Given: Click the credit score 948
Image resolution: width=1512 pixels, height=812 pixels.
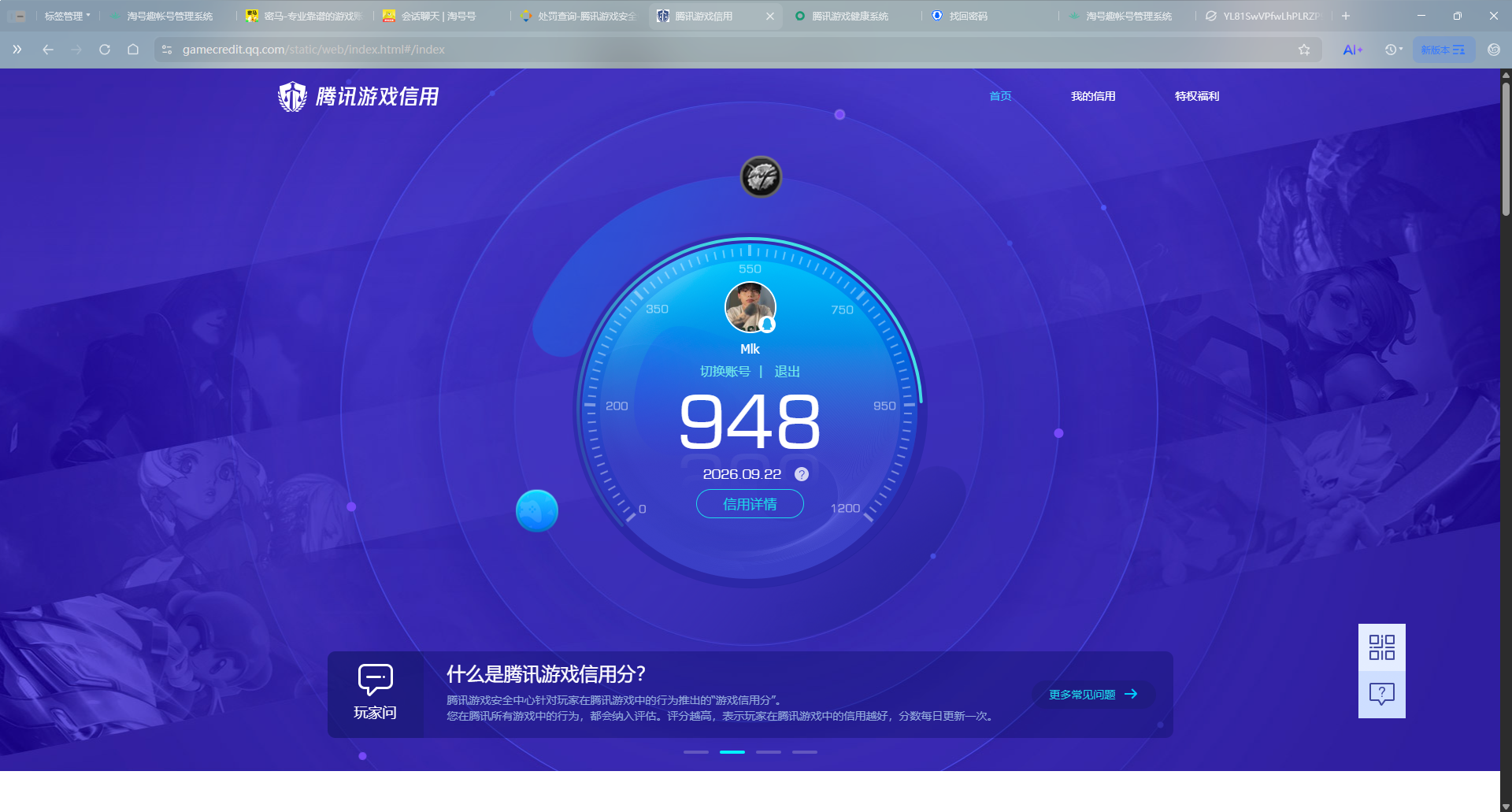Looking at the screenshot, I should (x=750, y=422).
